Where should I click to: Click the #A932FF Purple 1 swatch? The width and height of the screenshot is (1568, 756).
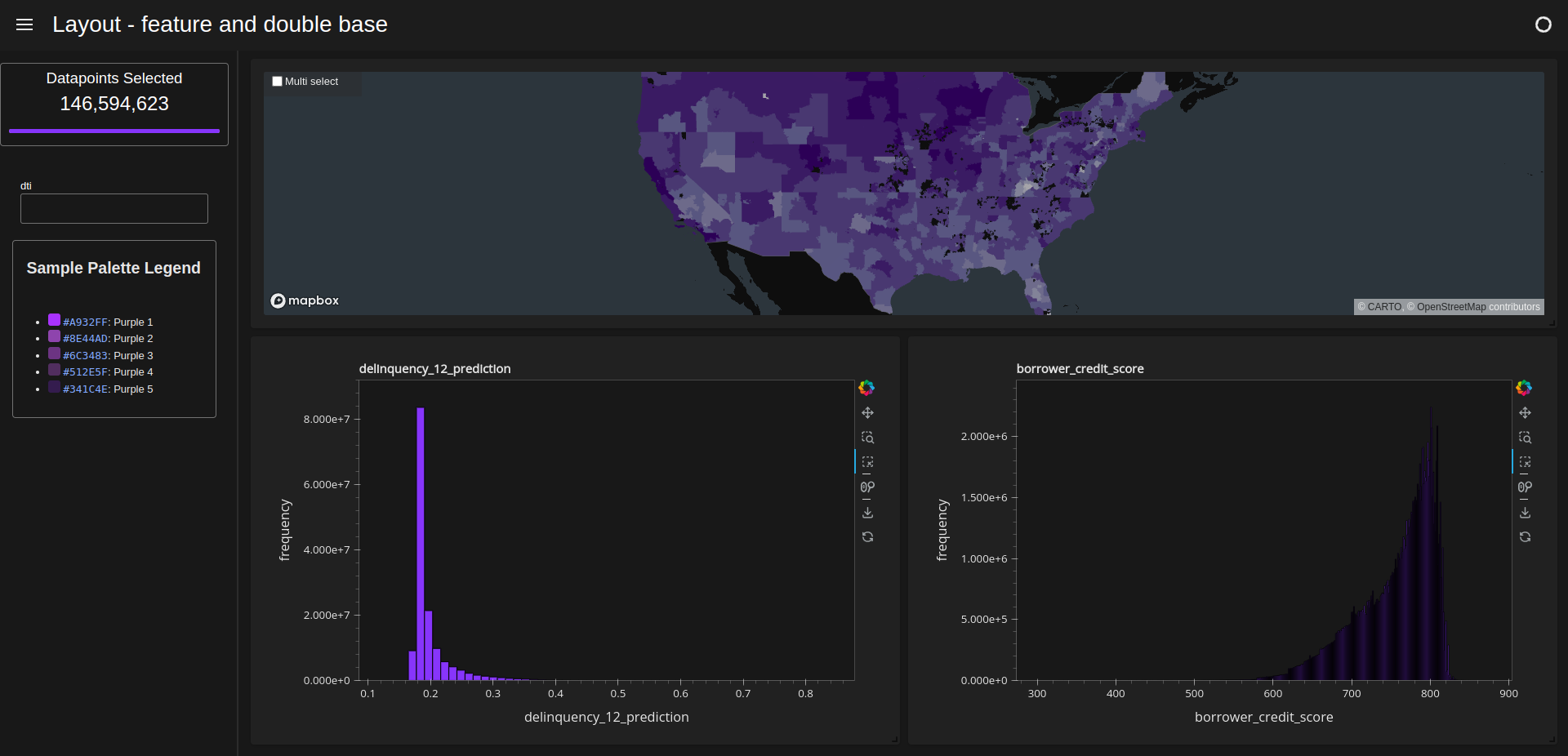pos(54,320)
